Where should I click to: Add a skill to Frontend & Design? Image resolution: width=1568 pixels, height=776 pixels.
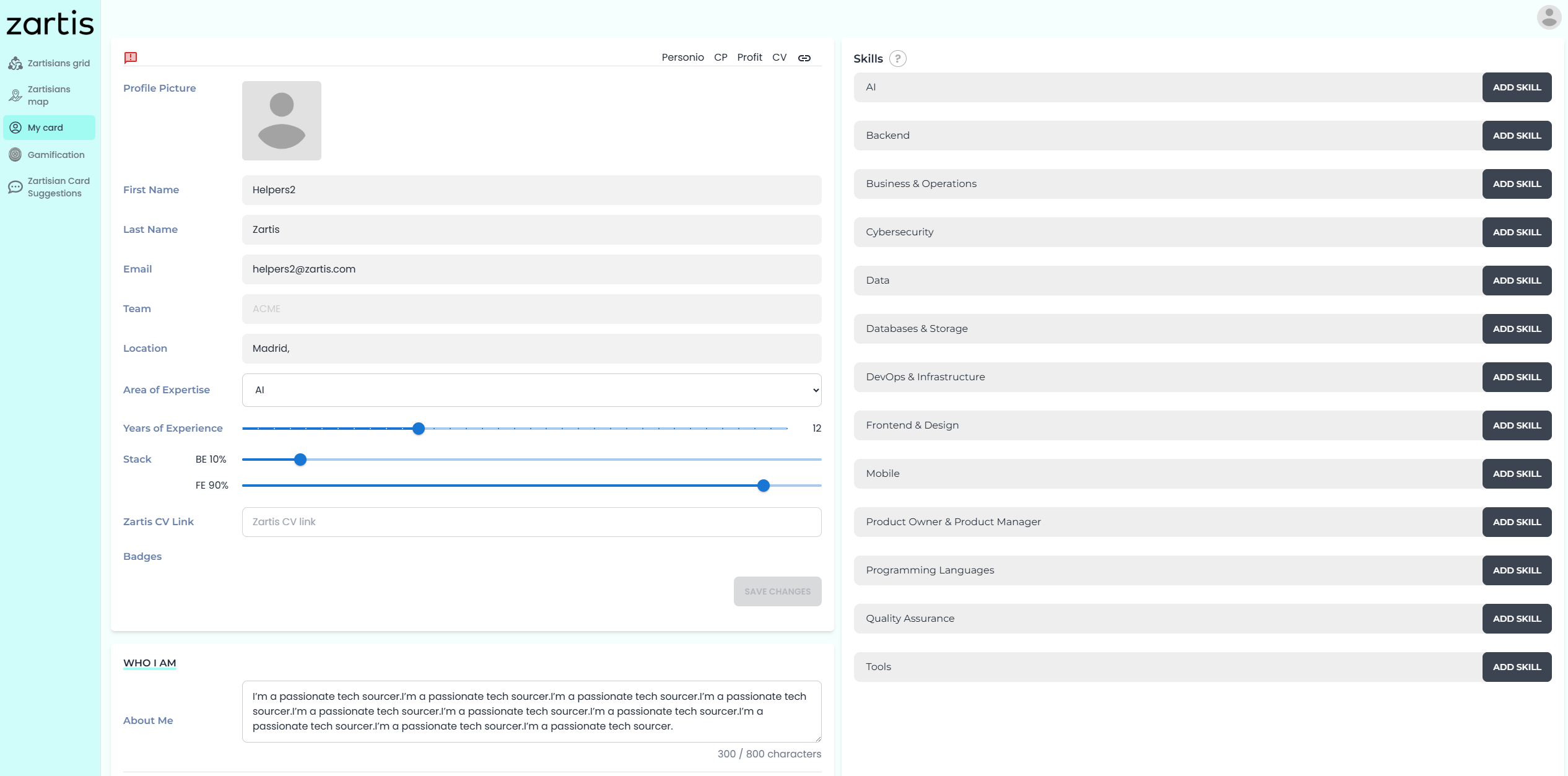1517,425
